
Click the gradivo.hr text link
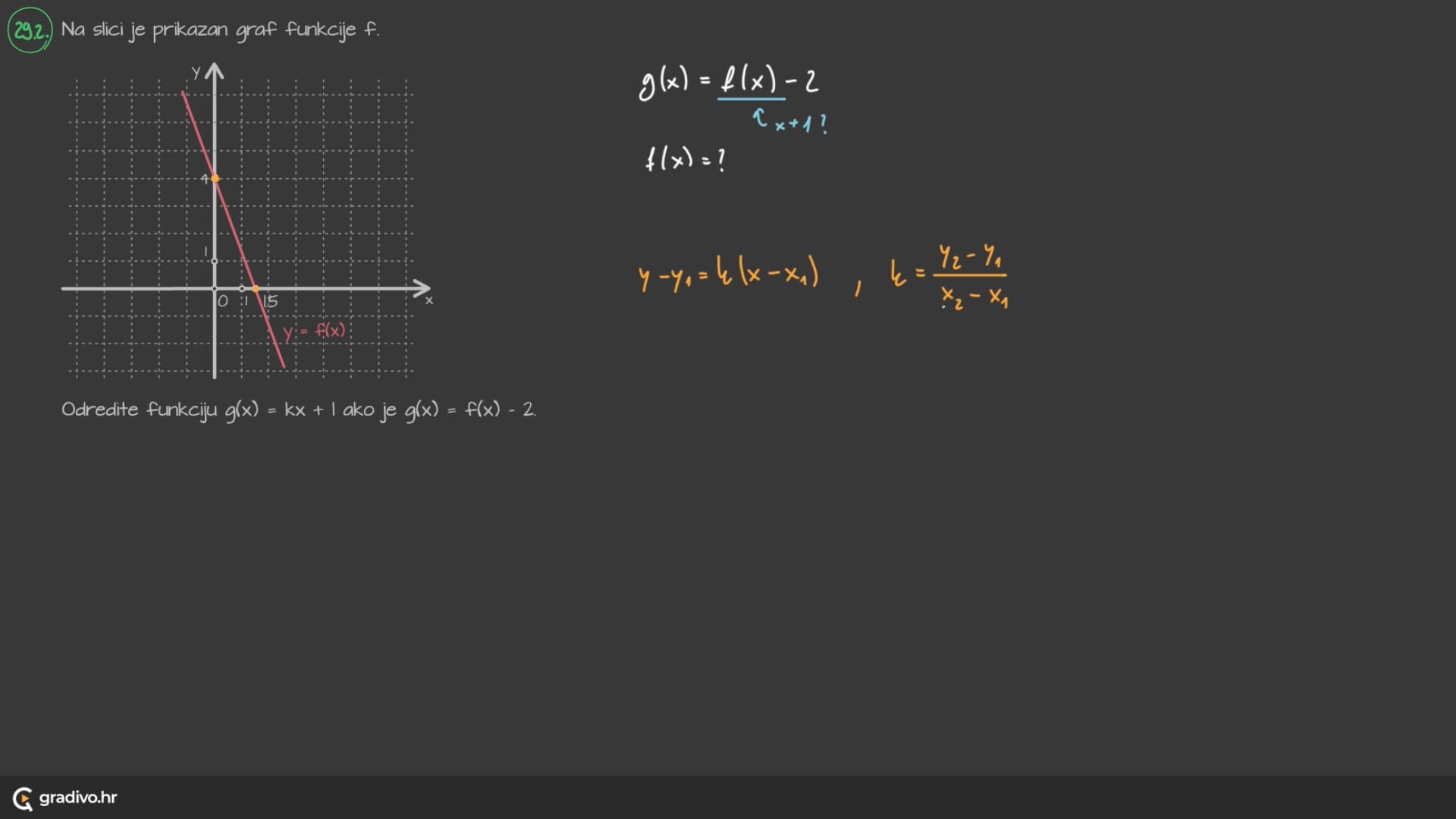78,798
